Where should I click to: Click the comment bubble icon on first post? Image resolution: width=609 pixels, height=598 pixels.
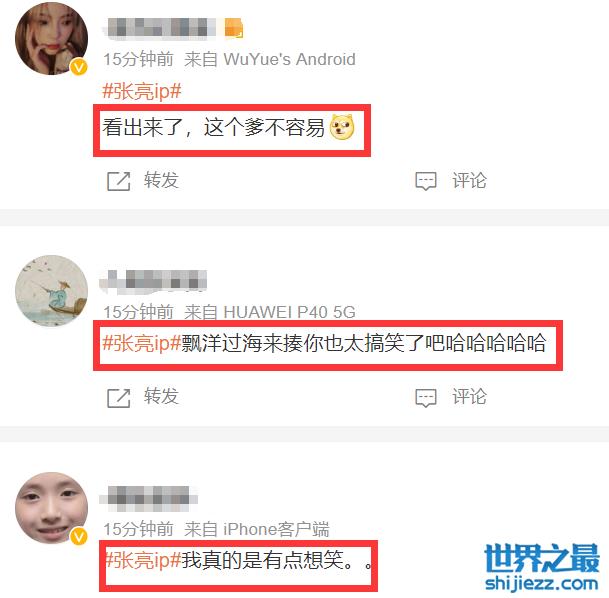click(x=426, y=181)
